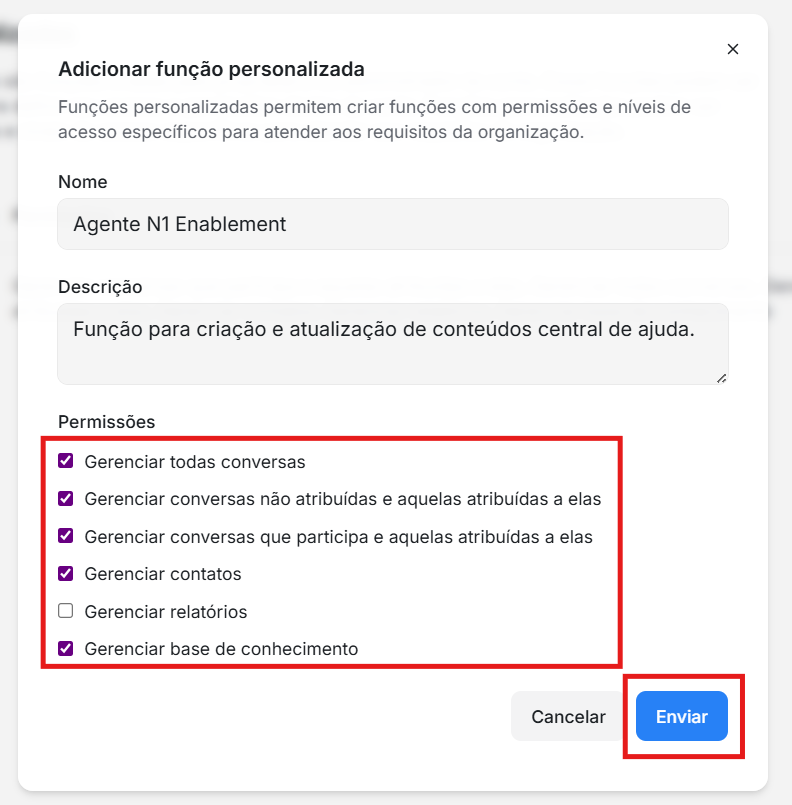Screen dimensions: 792x805
Task: Enable the Gerenciar relatórios checkbox
Action: tap(66, 611)
